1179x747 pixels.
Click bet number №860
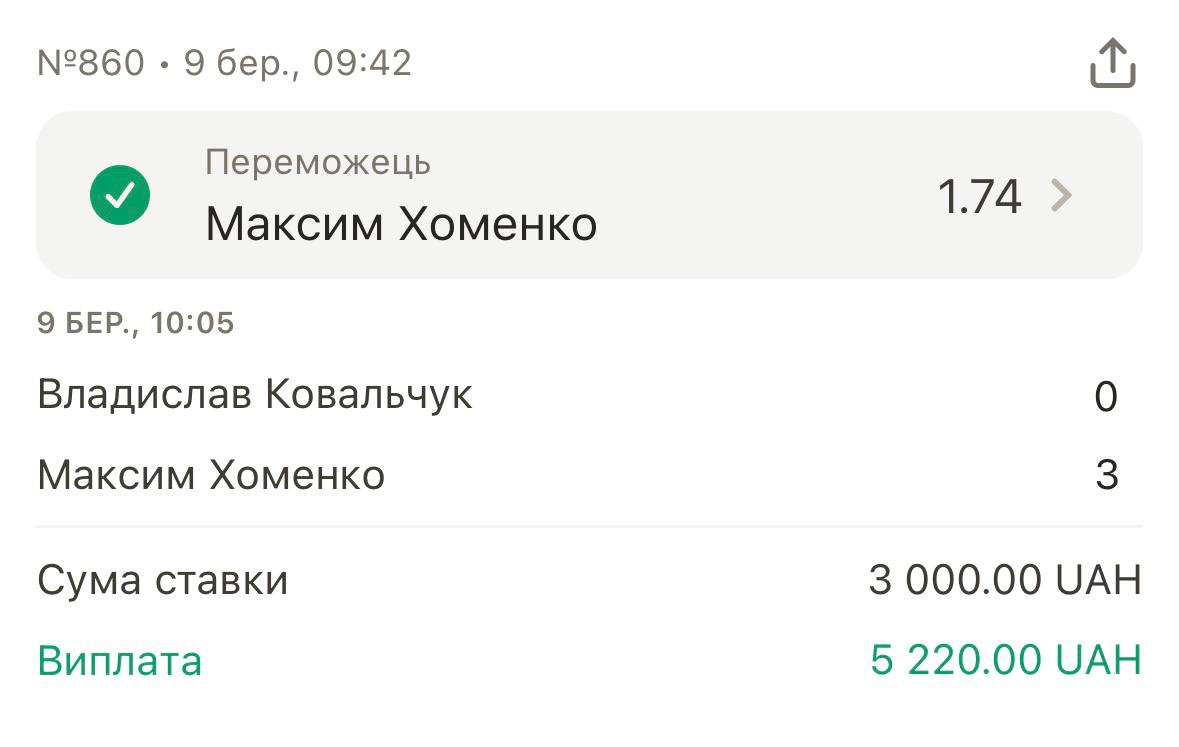click(91, 64)
